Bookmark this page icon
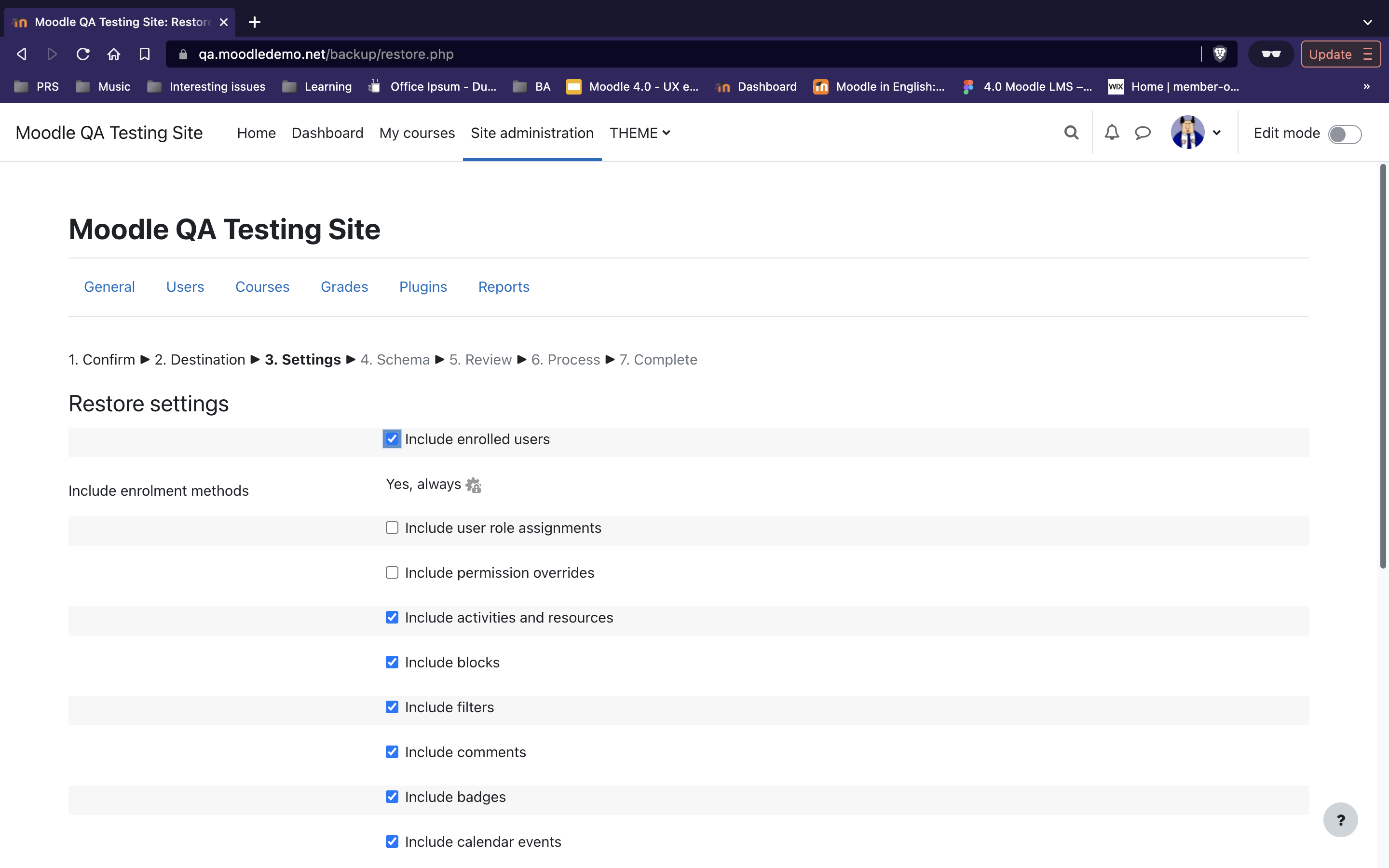This screenshot has width=1389, height=868. pyautogui.click(x=145, y=54)
